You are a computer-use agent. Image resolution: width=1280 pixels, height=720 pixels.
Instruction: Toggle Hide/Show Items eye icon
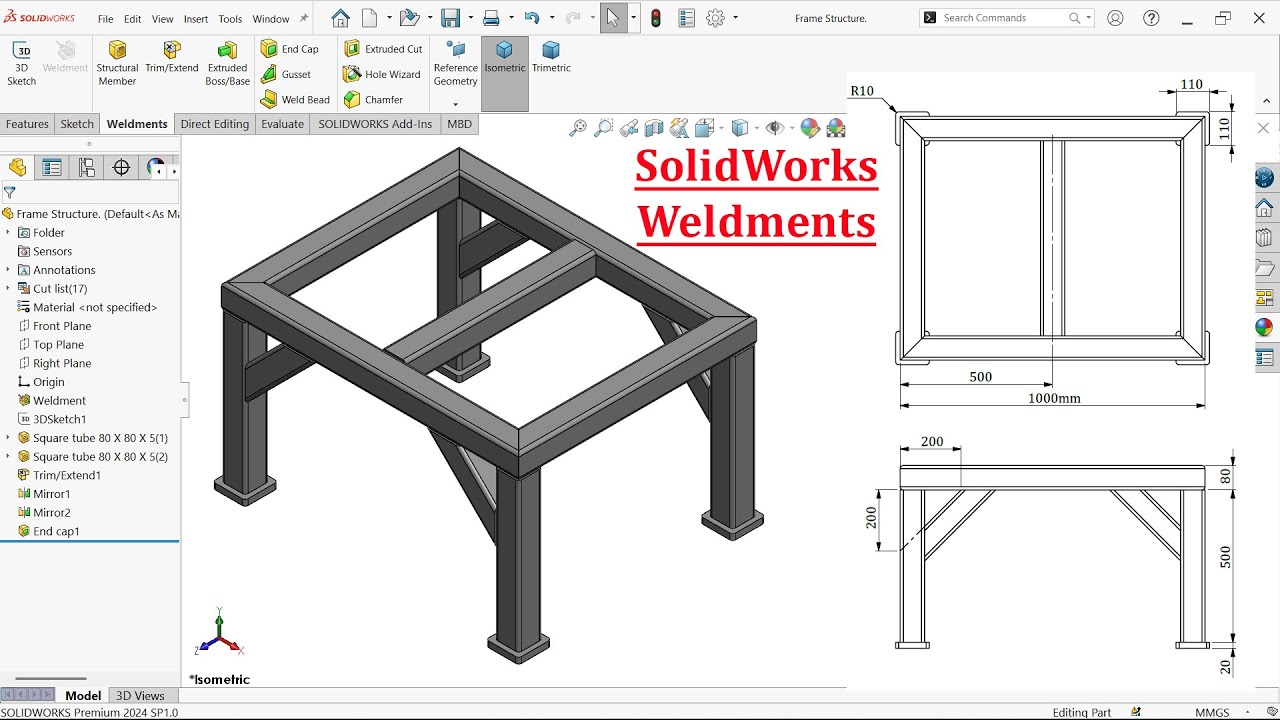click(x=773, y=128)
